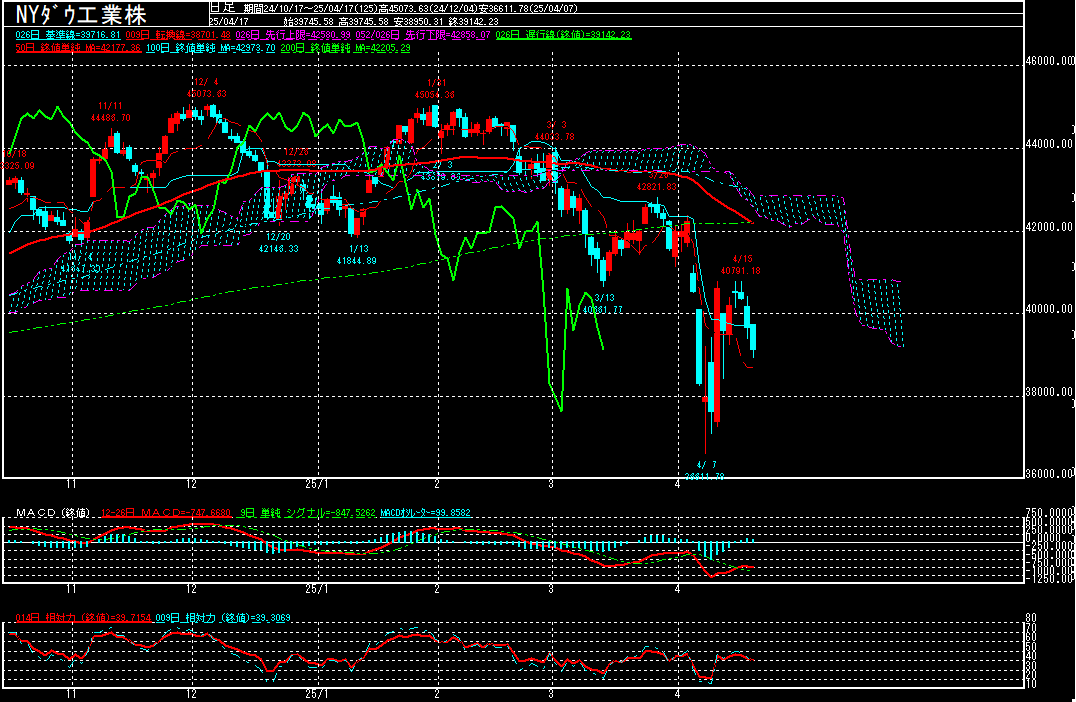This screenshot has width=1076, height=702.
Task: Click the 3/3 peak label 44033.78
Action: (x=554, y=137)
